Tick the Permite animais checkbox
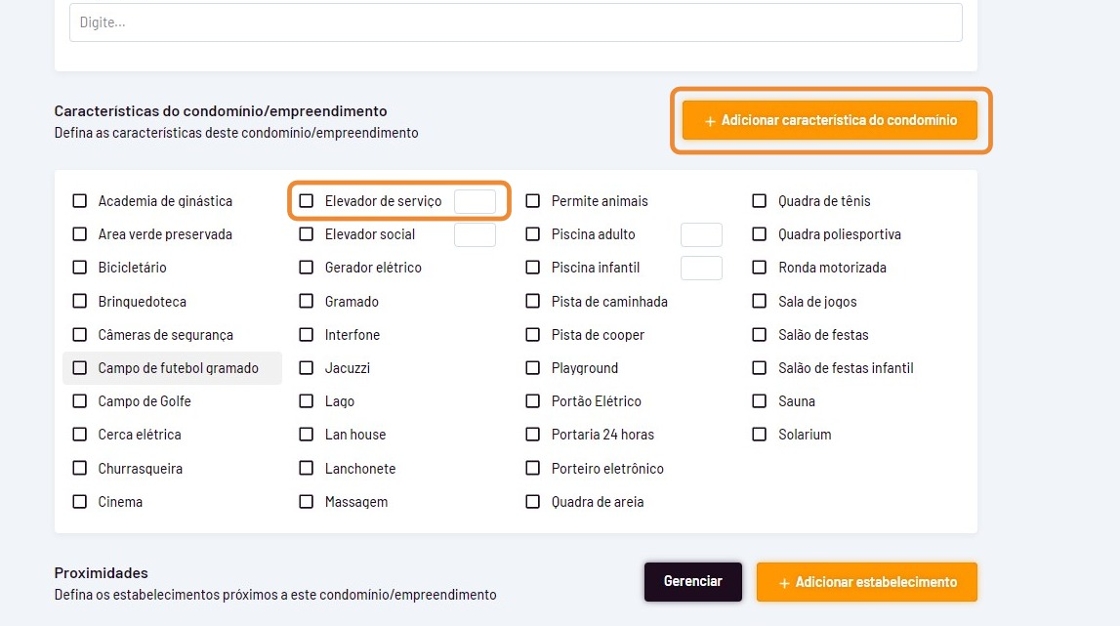This screenshot has height=626, width=1120. 533,201
